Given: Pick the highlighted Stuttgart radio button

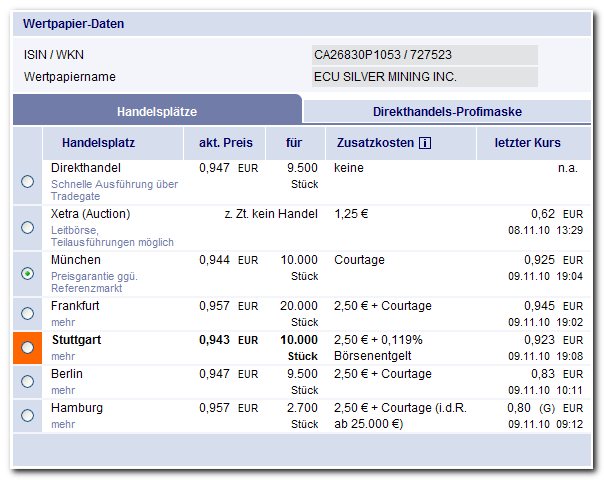Looking at the screenshot, I should tap(27, 347).
